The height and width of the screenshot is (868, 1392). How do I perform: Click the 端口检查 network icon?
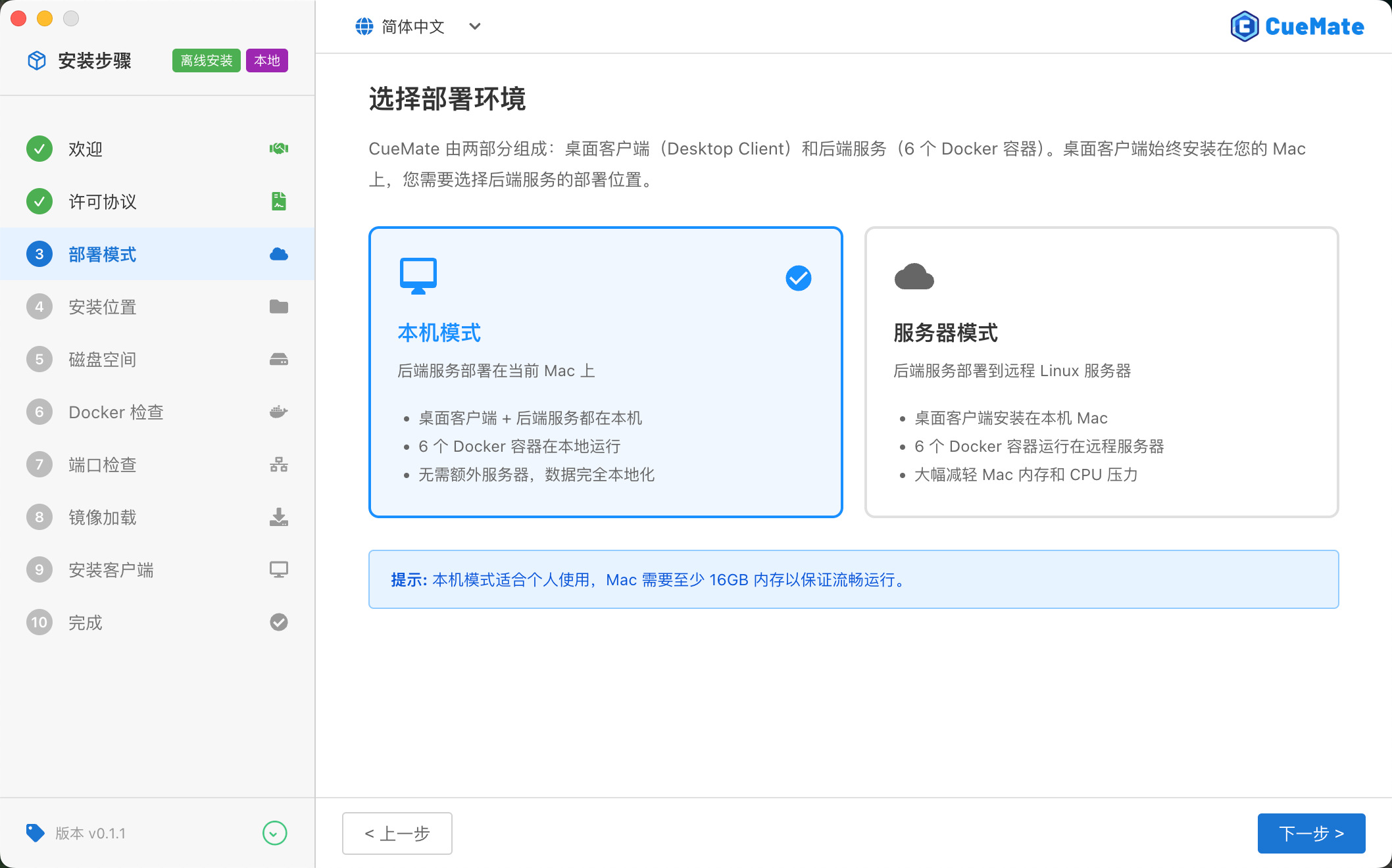[x=279, y=464]
